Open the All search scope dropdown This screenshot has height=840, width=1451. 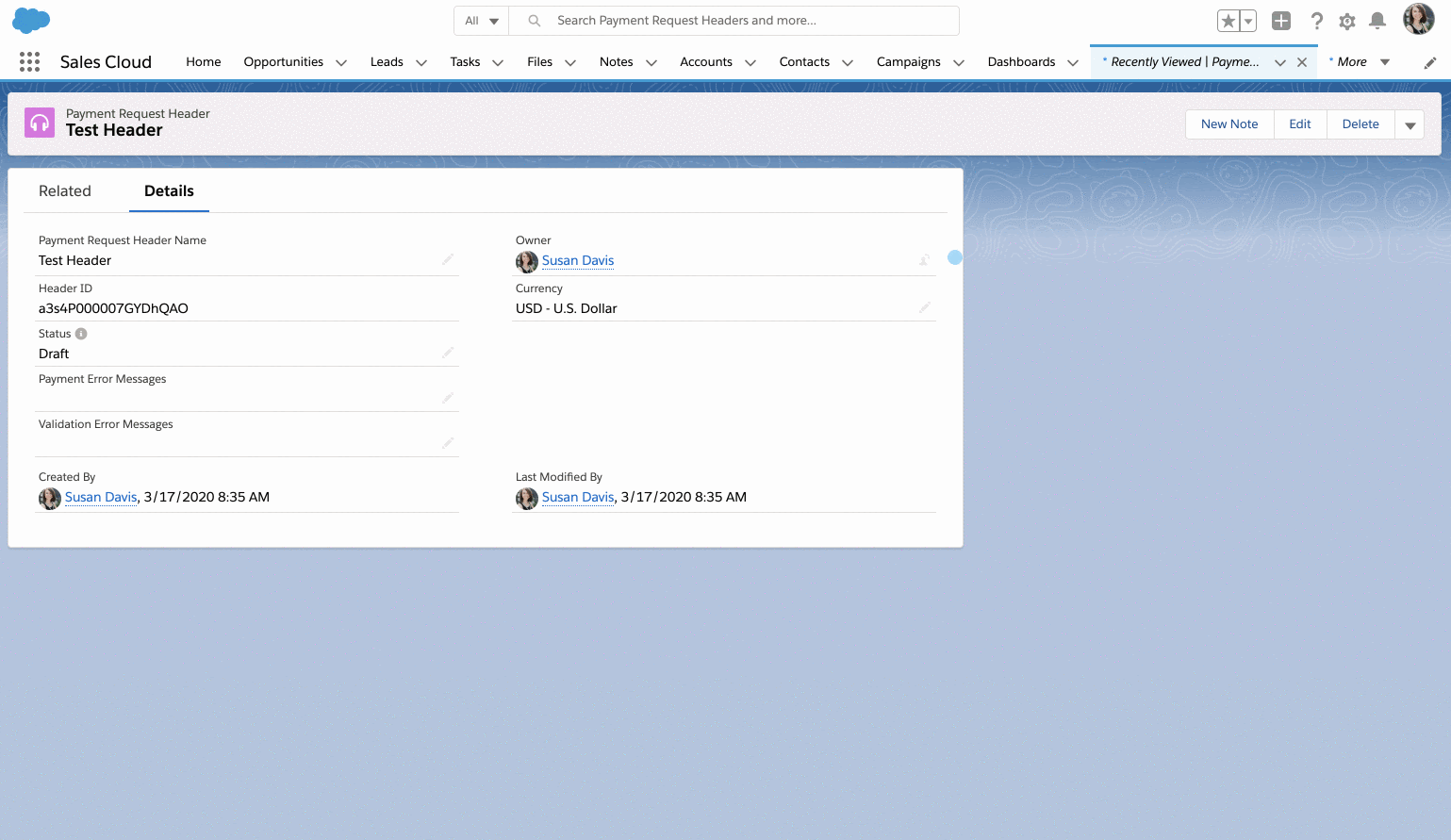[481, 21]
